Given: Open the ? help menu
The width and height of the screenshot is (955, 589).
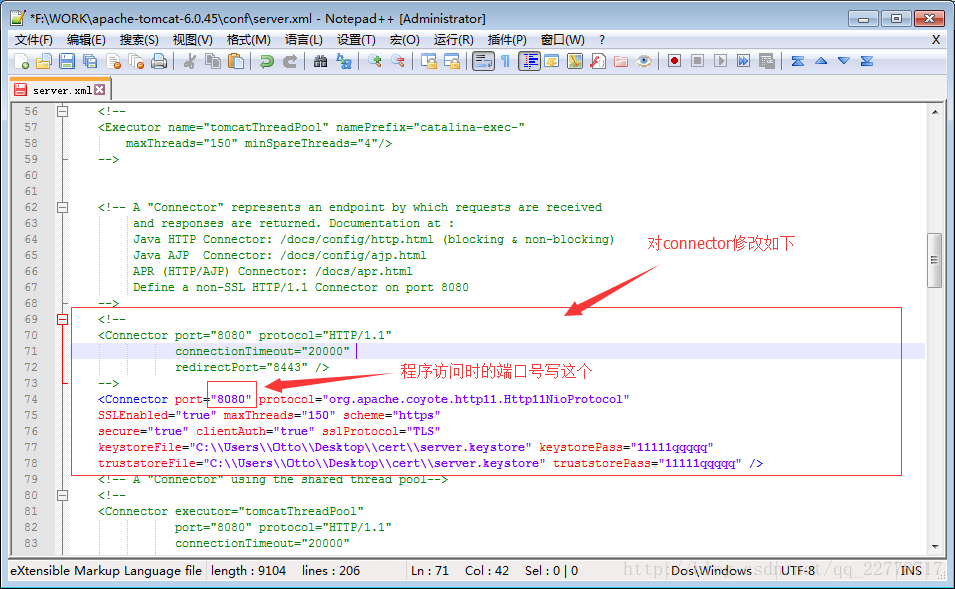Looking at the screenshot, I should [602, 40].
